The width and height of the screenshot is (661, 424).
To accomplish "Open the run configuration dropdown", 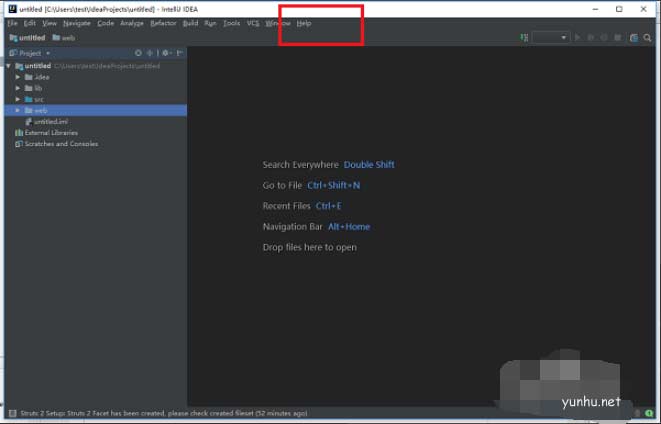I will tap(550, 37).
